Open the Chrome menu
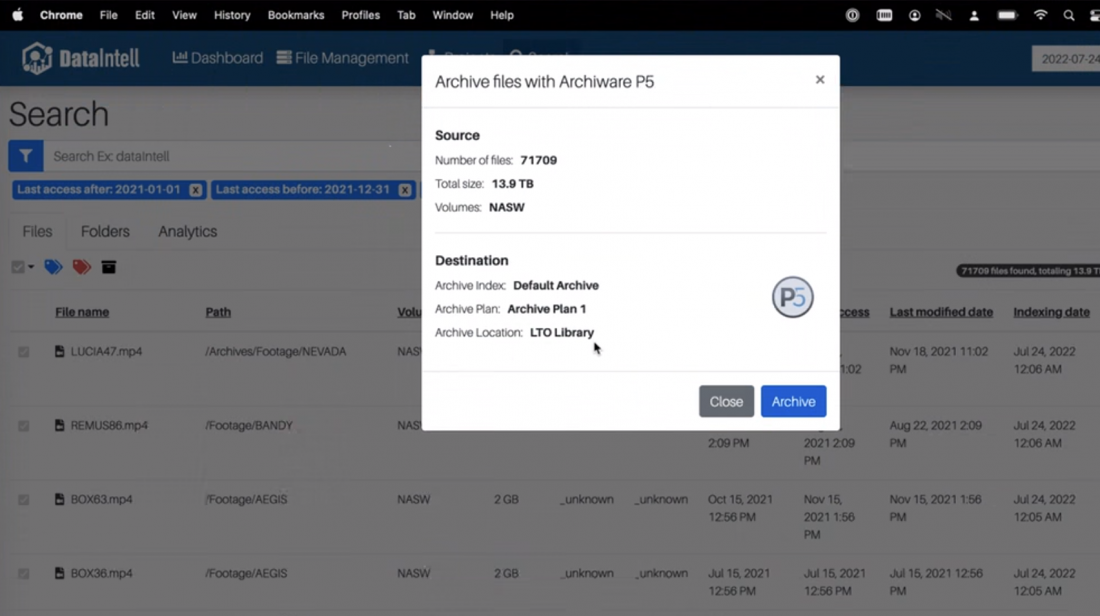Image resolution: width=1100 pixels, height=616 pixels. (61, 15)
